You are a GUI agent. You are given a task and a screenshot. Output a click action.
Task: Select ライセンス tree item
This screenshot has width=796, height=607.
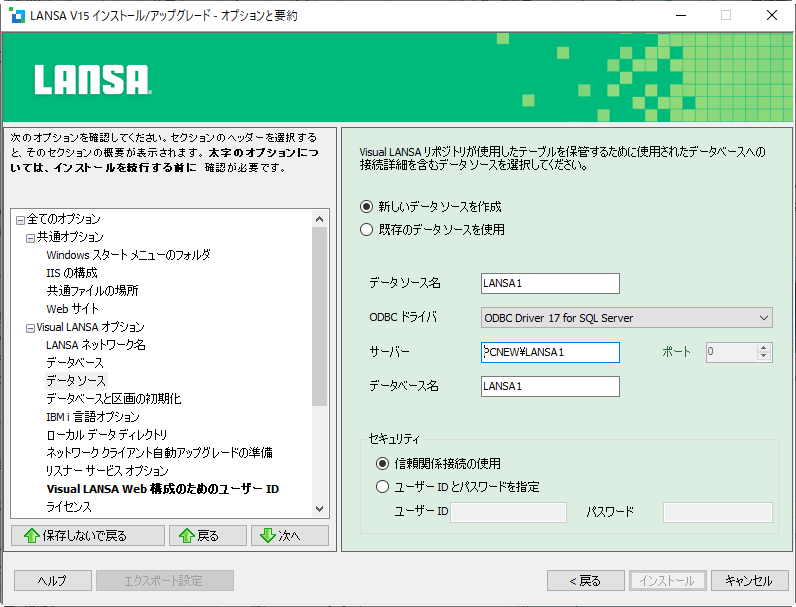[x=69, y=507]
